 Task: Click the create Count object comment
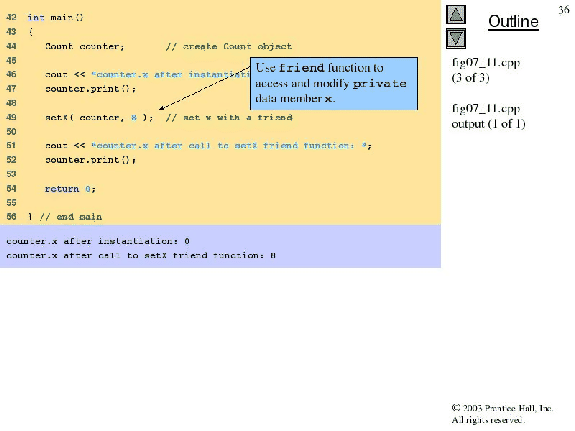click(x=228, y=47)
